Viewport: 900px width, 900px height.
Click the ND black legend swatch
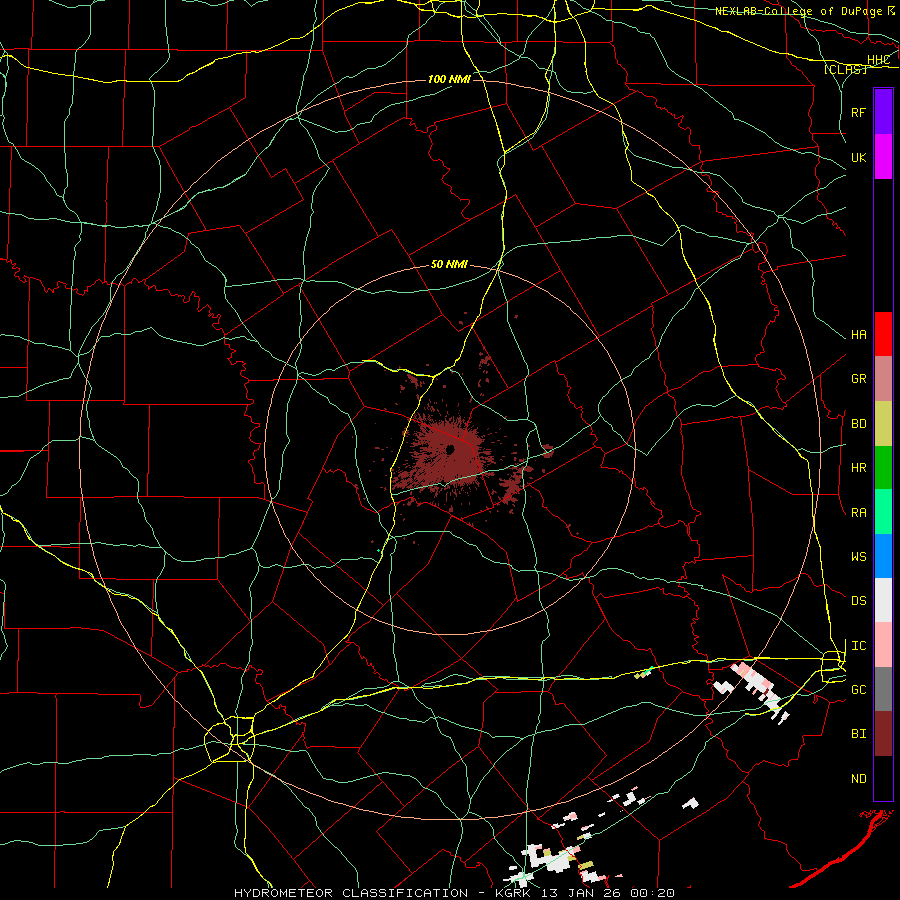[x=883, y=778]
